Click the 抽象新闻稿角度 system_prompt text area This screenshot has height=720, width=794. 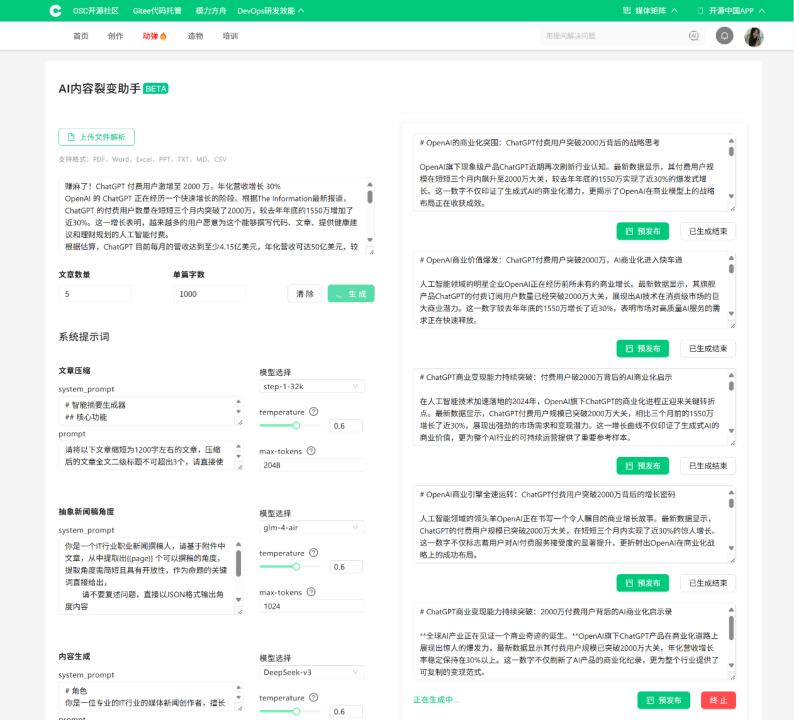[151, 576]
